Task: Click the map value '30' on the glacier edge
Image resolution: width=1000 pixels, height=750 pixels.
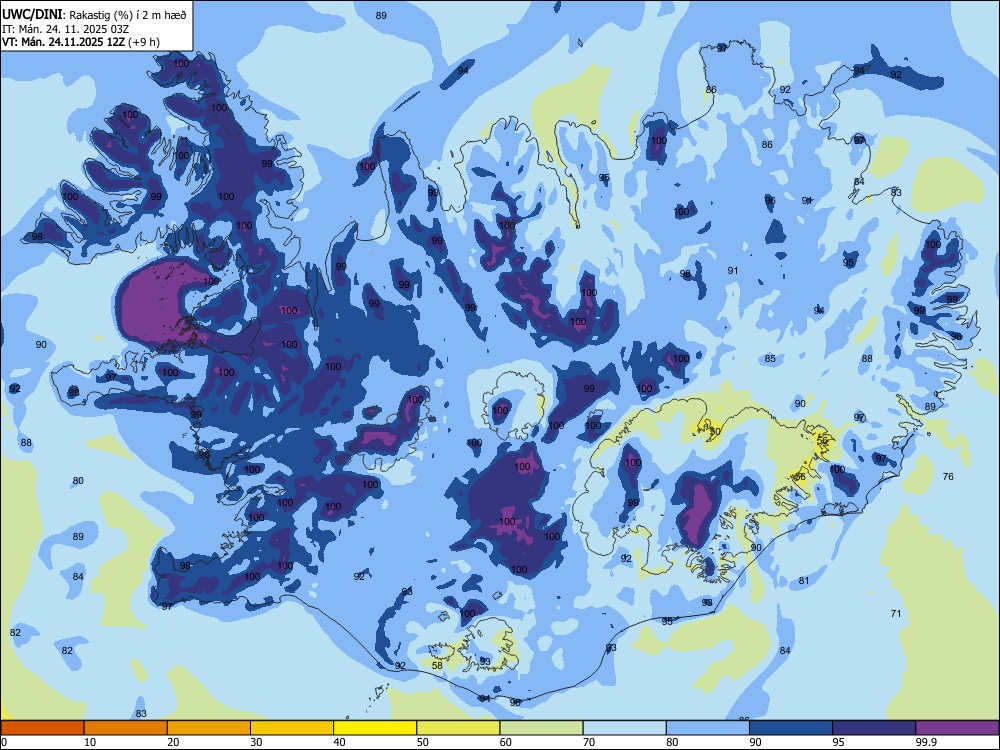Action: pyautogui.click(x=715, y=431)
